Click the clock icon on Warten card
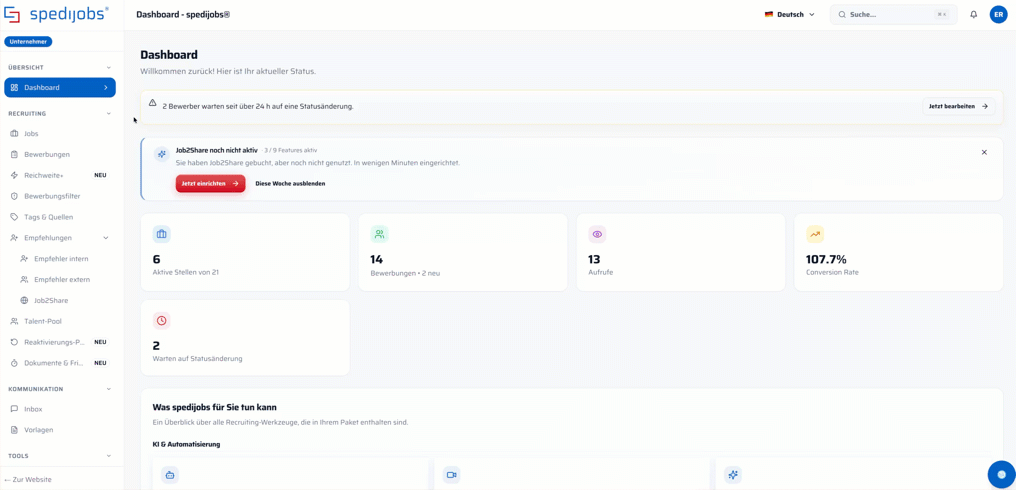The image size is (1016, 490). pyautogui.click(x=161, y=320)
